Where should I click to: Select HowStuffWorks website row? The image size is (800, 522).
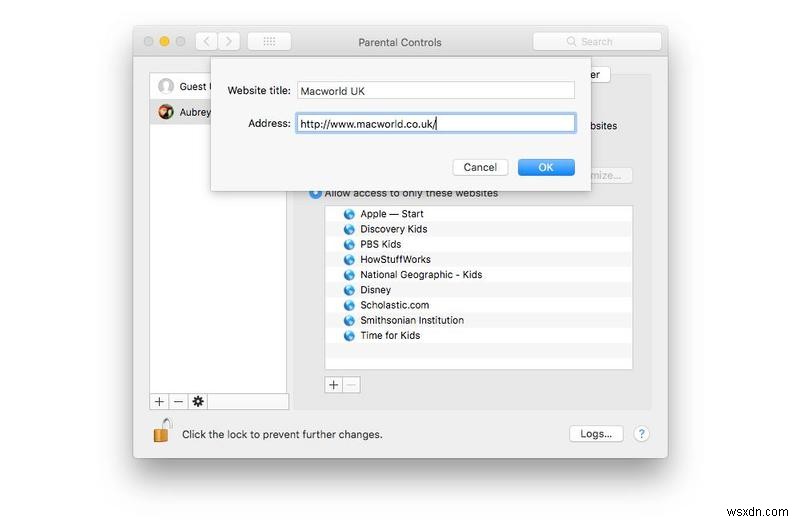click(x=479, y=259)
